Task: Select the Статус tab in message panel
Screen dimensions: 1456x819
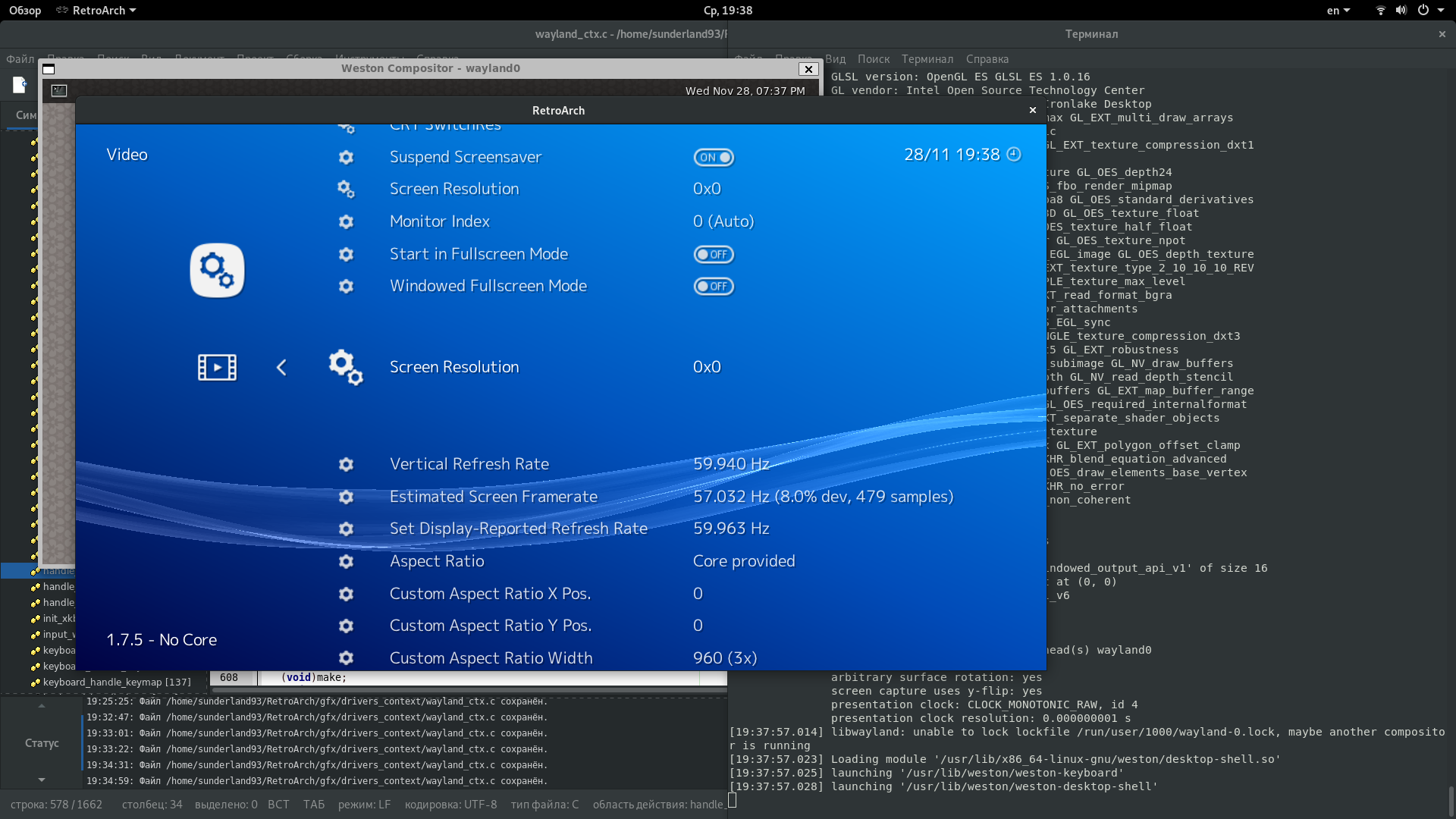Action: point(42,743)
